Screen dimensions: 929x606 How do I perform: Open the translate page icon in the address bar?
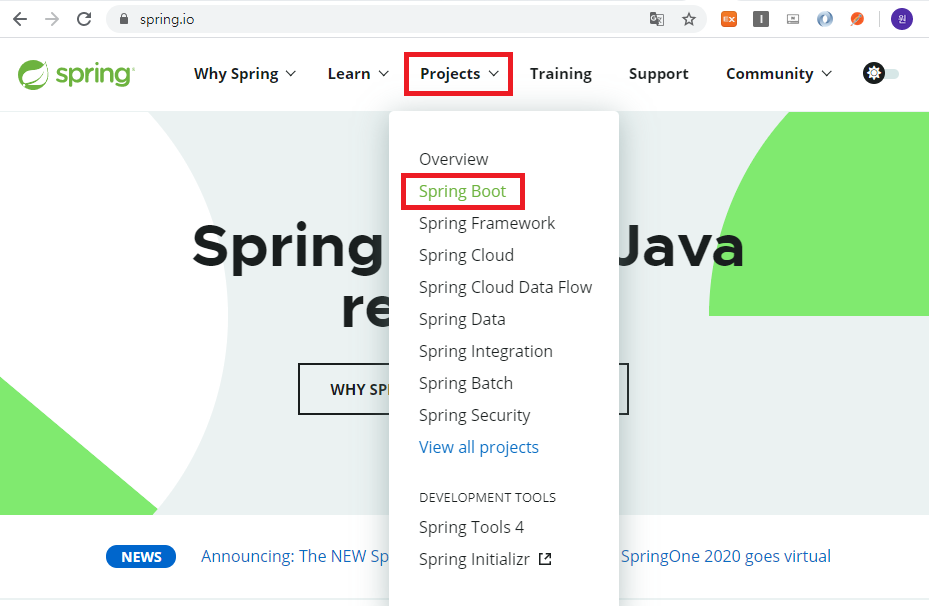[656, 20]
